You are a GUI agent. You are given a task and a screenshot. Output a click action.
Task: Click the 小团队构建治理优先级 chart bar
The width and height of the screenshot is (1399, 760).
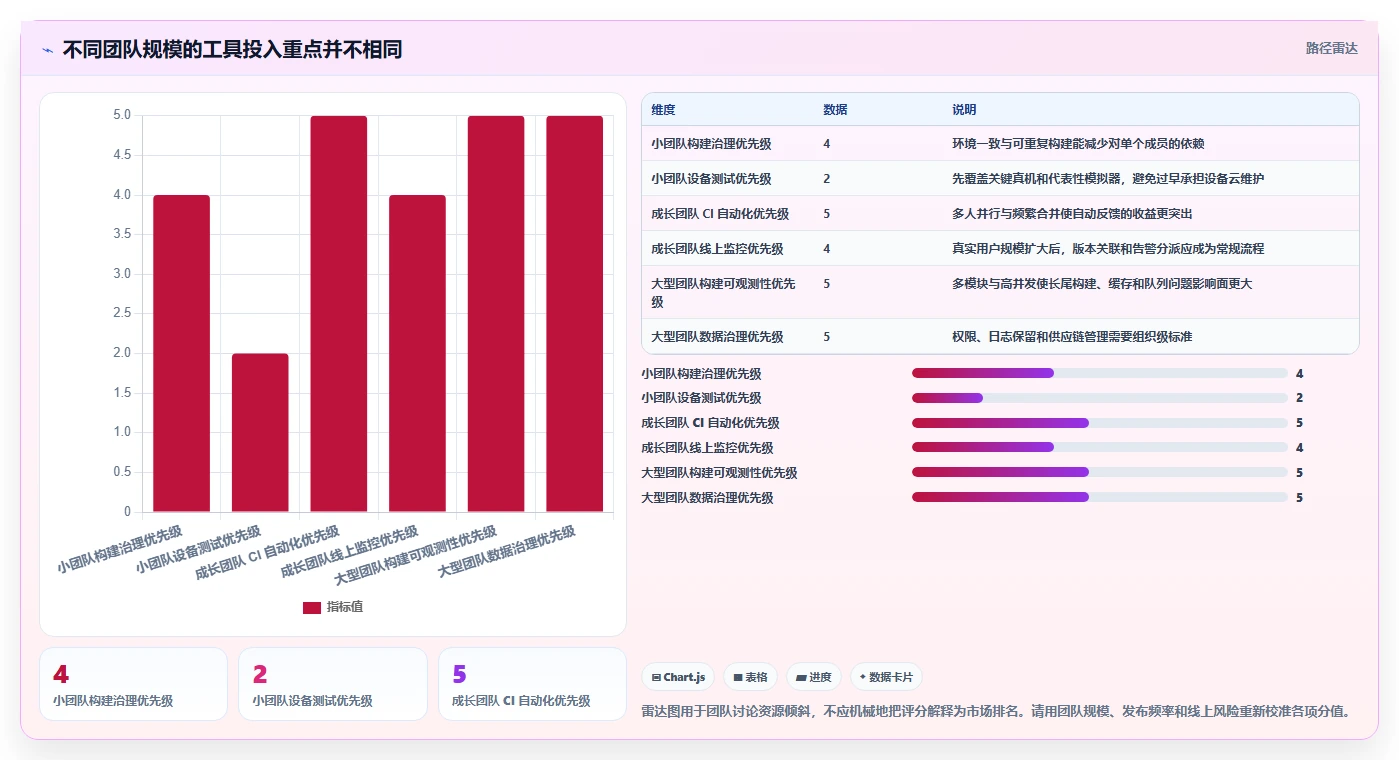(181, 353)
